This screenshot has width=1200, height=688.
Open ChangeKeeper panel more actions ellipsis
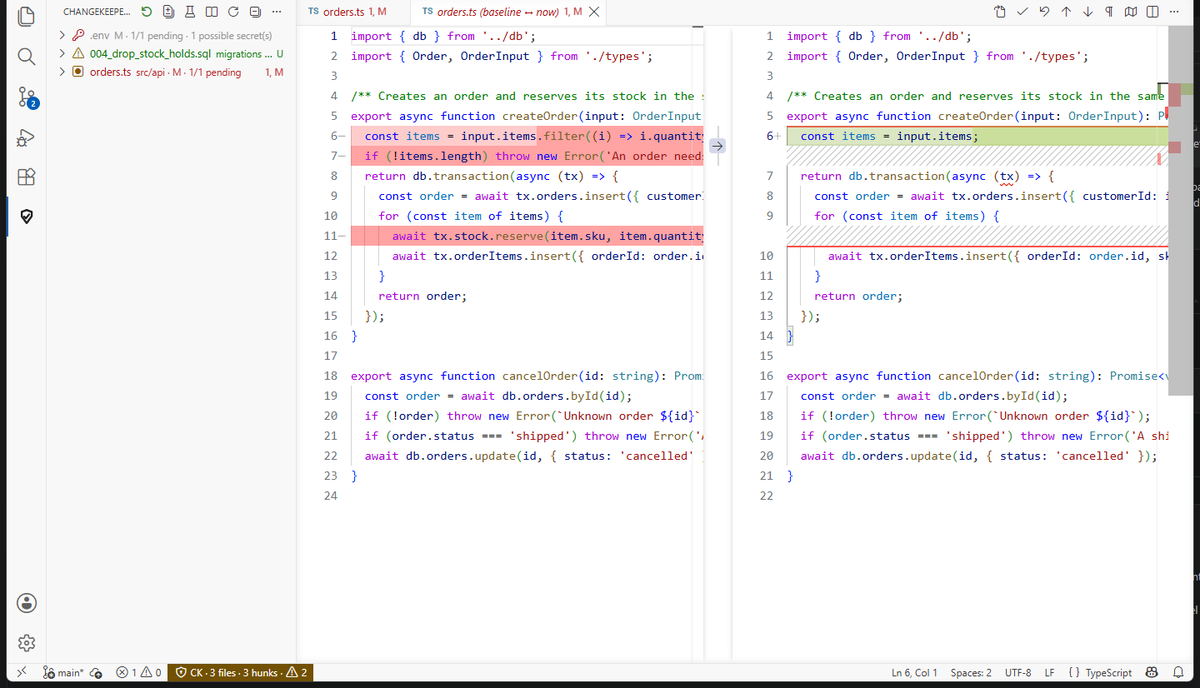[x=276, y=12]
